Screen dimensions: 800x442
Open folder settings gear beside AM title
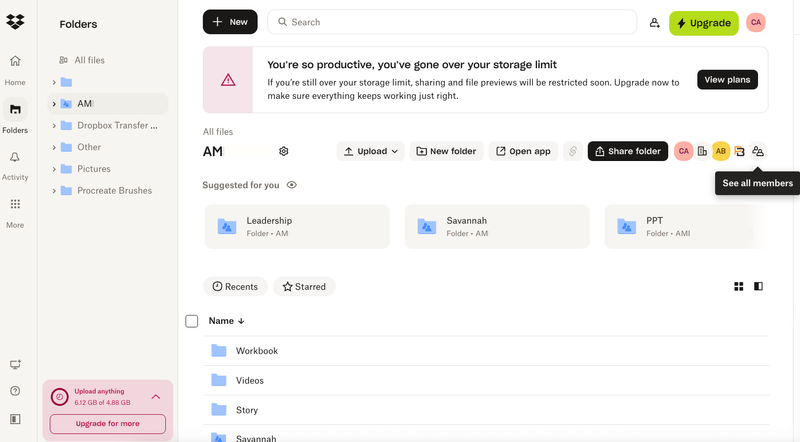tap(284, 151)
